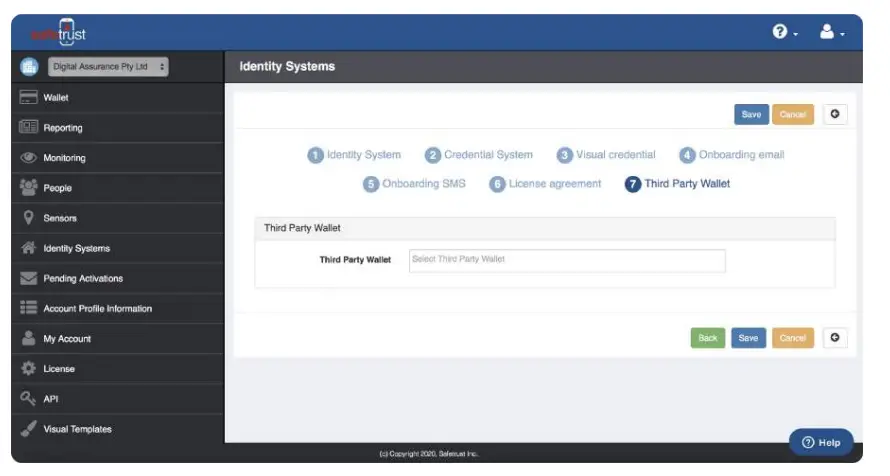Expand the help question mark menu

[785, 32]
